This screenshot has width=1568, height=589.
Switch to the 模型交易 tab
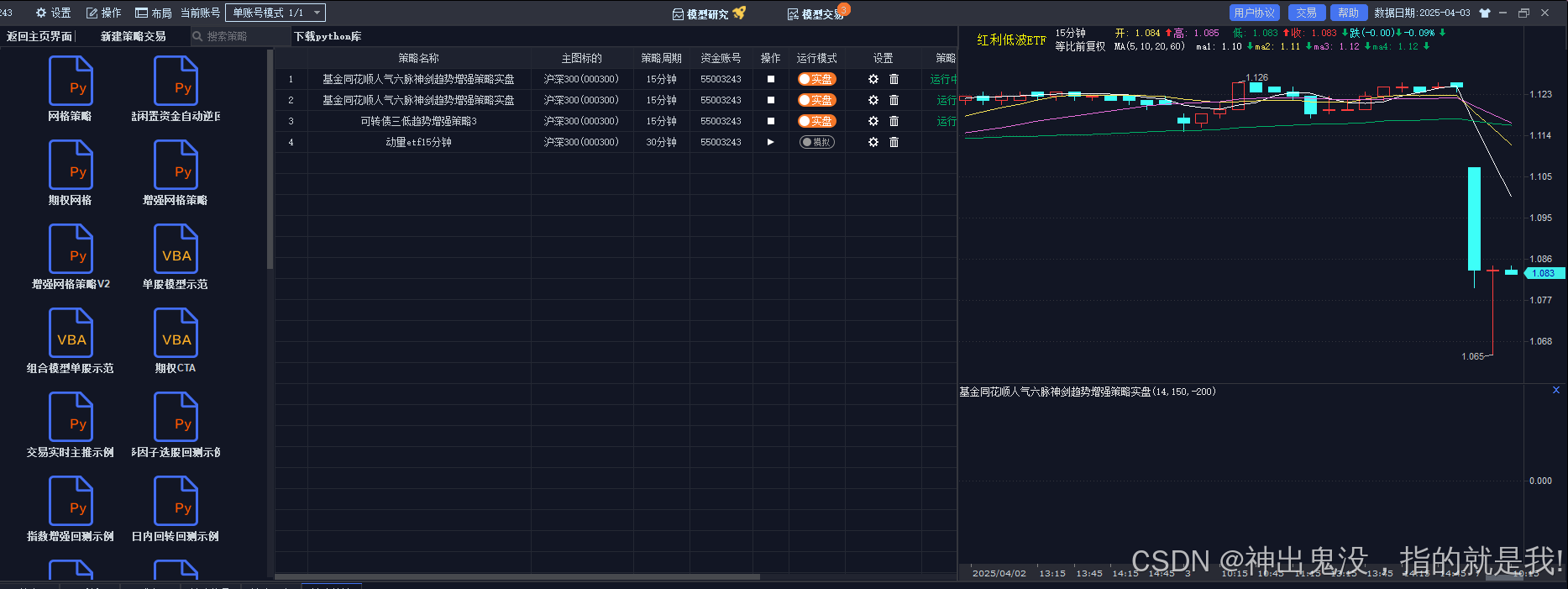(816, 13)
